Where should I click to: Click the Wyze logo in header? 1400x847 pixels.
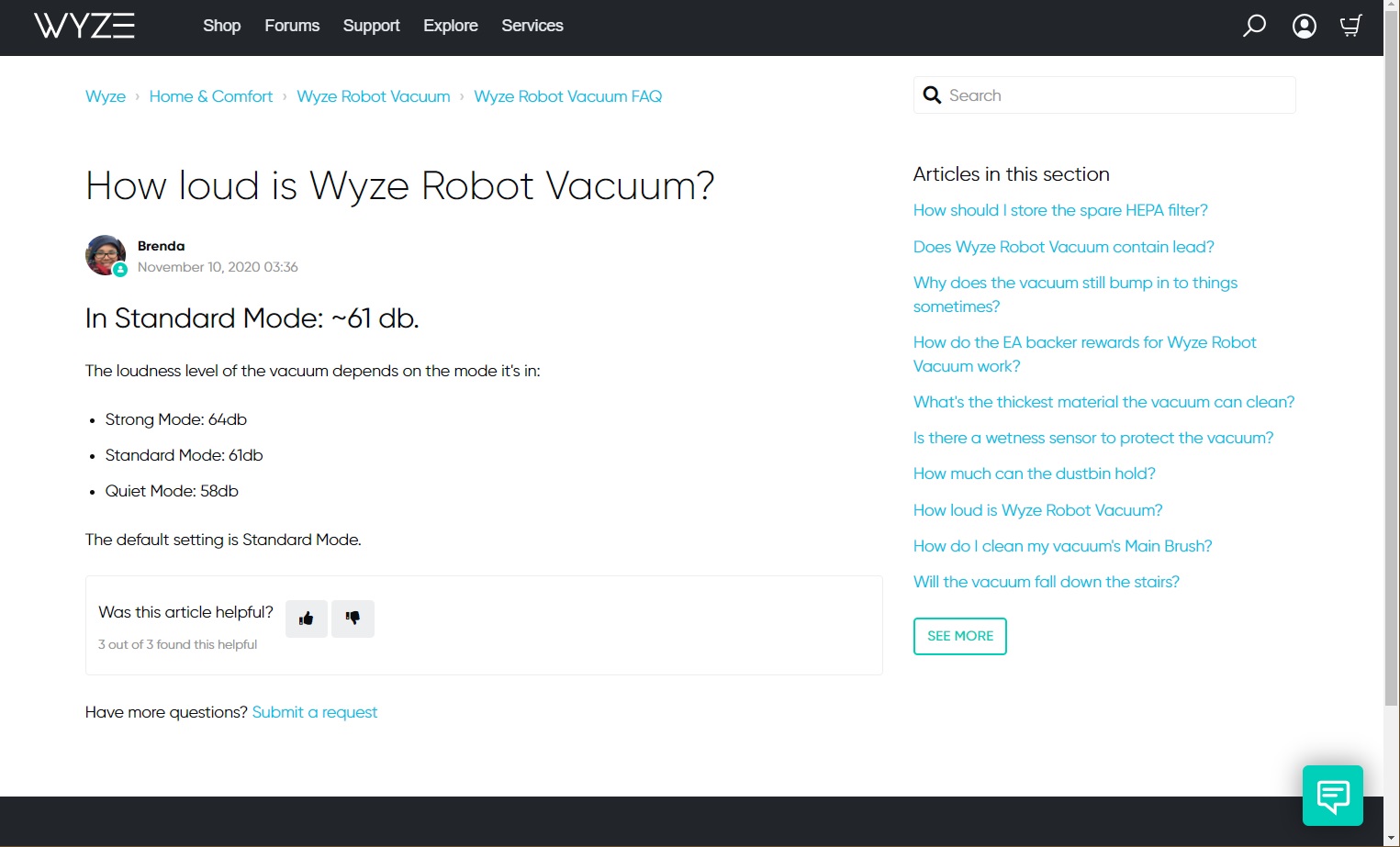[84, 26]
